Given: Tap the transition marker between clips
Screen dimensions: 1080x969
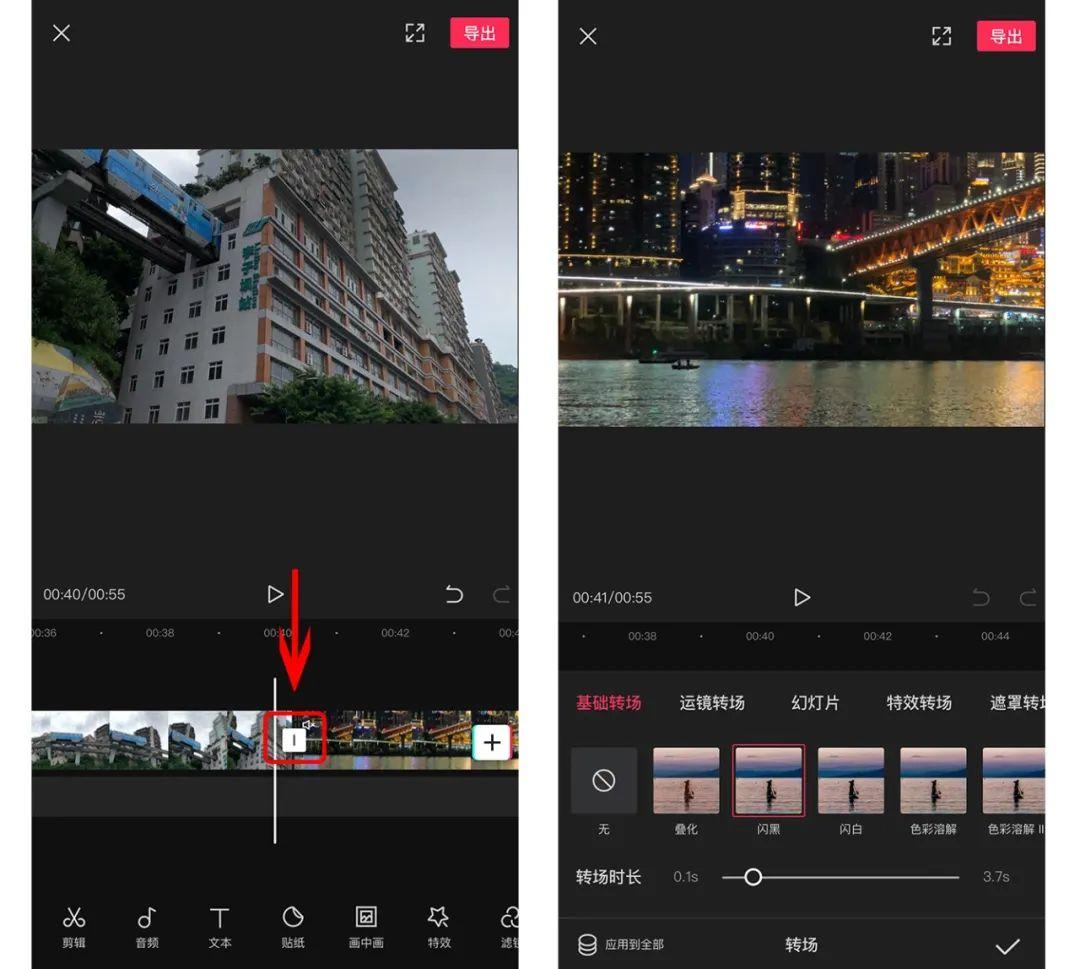Looking at the screenshot, I should [x=294, y=740].
